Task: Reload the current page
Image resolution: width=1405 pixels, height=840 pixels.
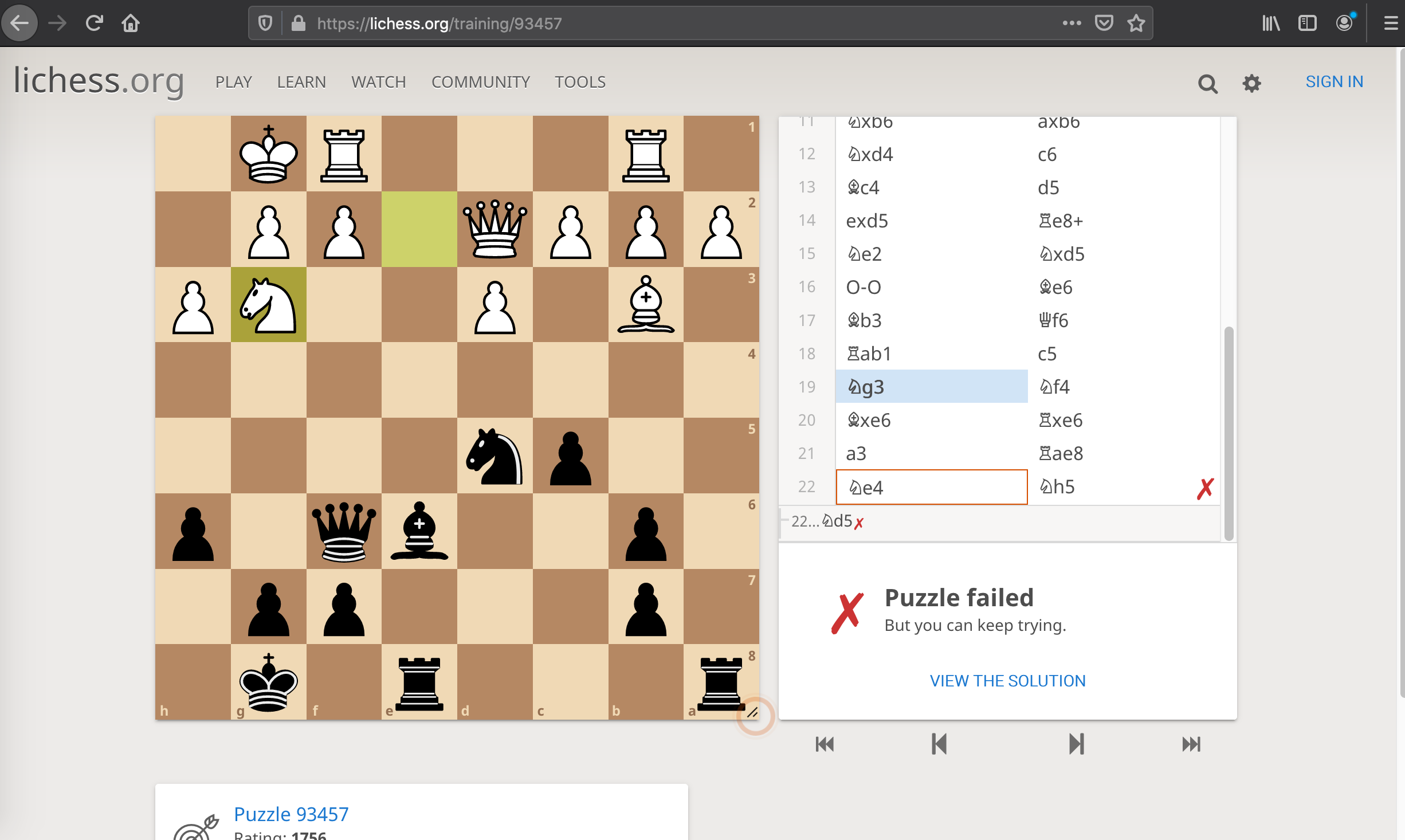Action: (x=93, y=23)
